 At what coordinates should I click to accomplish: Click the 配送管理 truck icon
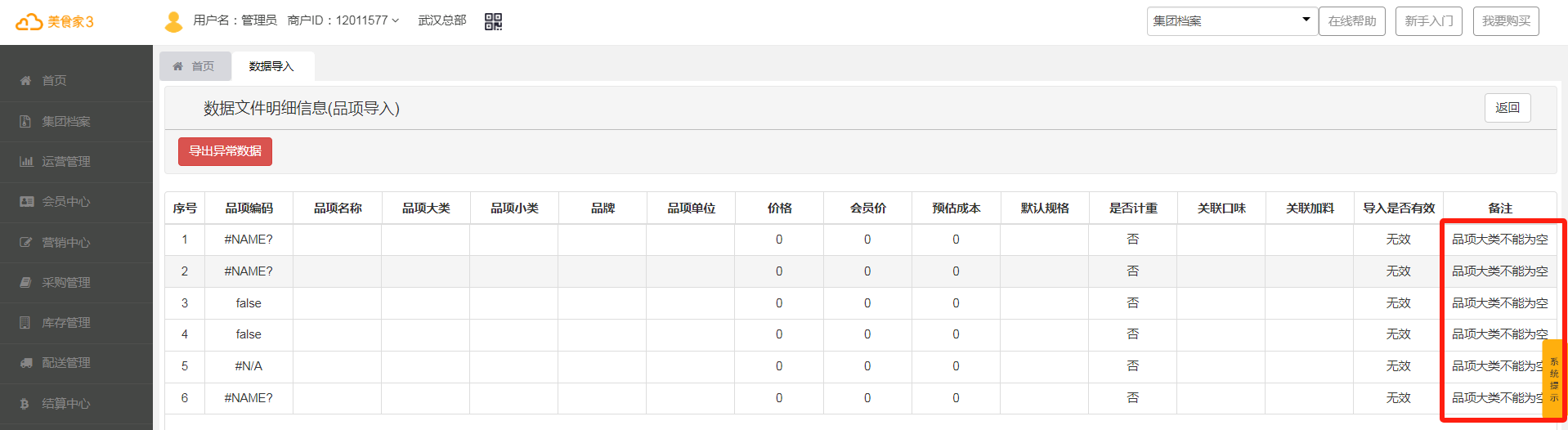coord(26,363)
